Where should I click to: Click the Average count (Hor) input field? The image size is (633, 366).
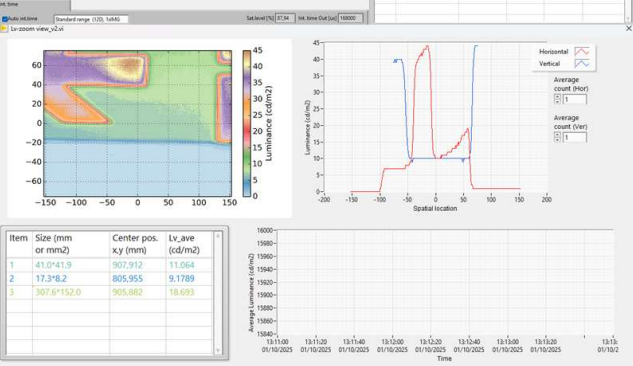(574, 99)
